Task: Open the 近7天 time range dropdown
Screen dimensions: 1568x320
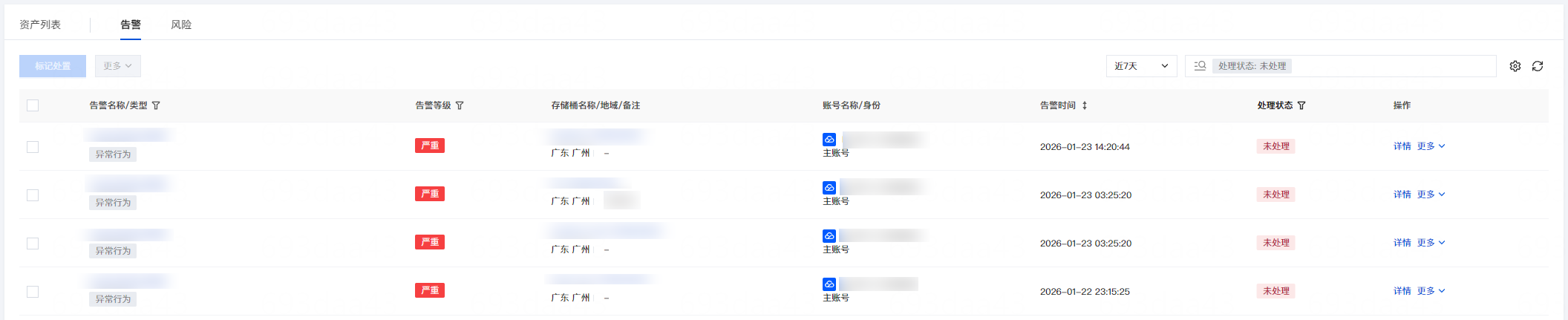Action: tap(1141, 66)
